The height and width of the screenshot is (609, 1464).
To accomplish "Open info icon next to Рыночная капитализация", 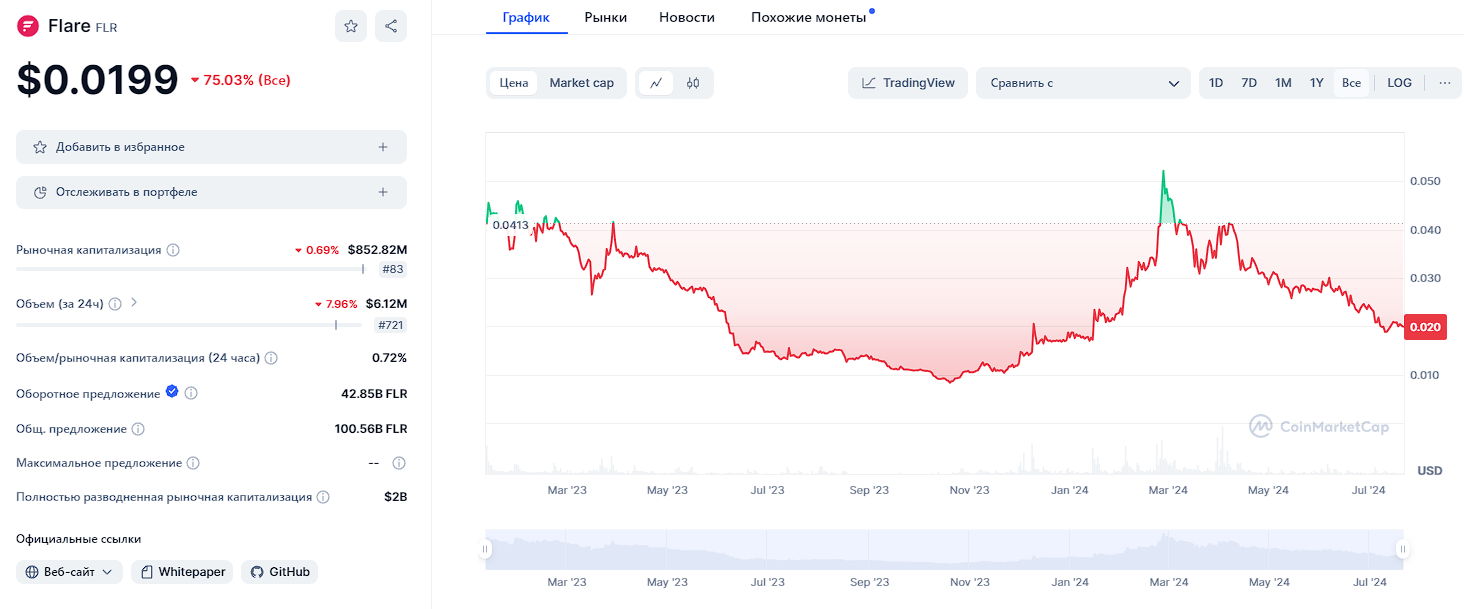I will 173,250.
